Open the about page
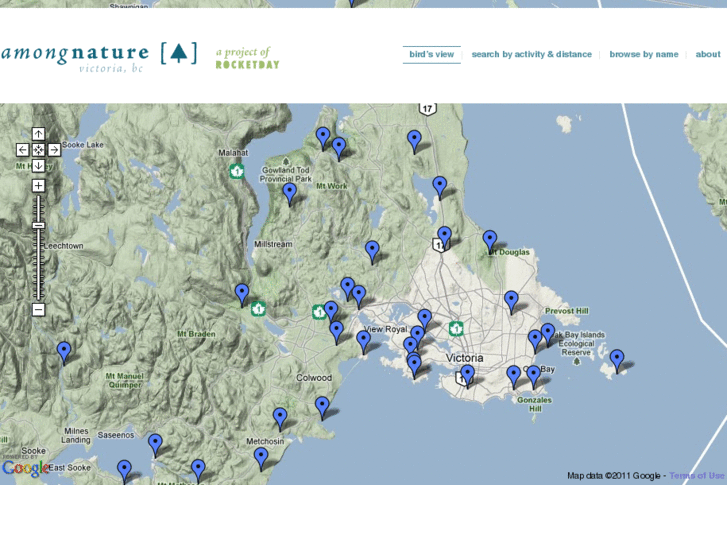The width and height of the screenshot is (727, 545). pos(708,54)
